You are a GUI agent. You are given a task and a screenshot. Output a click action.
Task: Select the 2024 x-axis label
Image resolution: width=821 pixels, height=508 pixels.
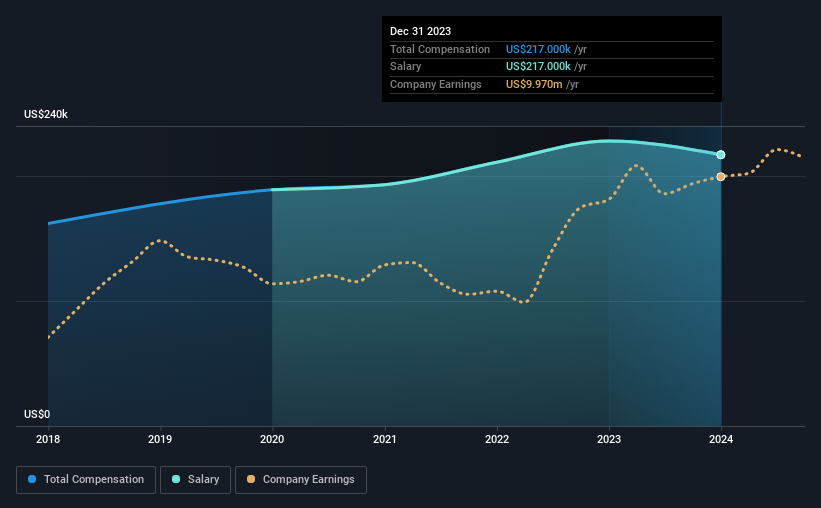pos(721,439)
